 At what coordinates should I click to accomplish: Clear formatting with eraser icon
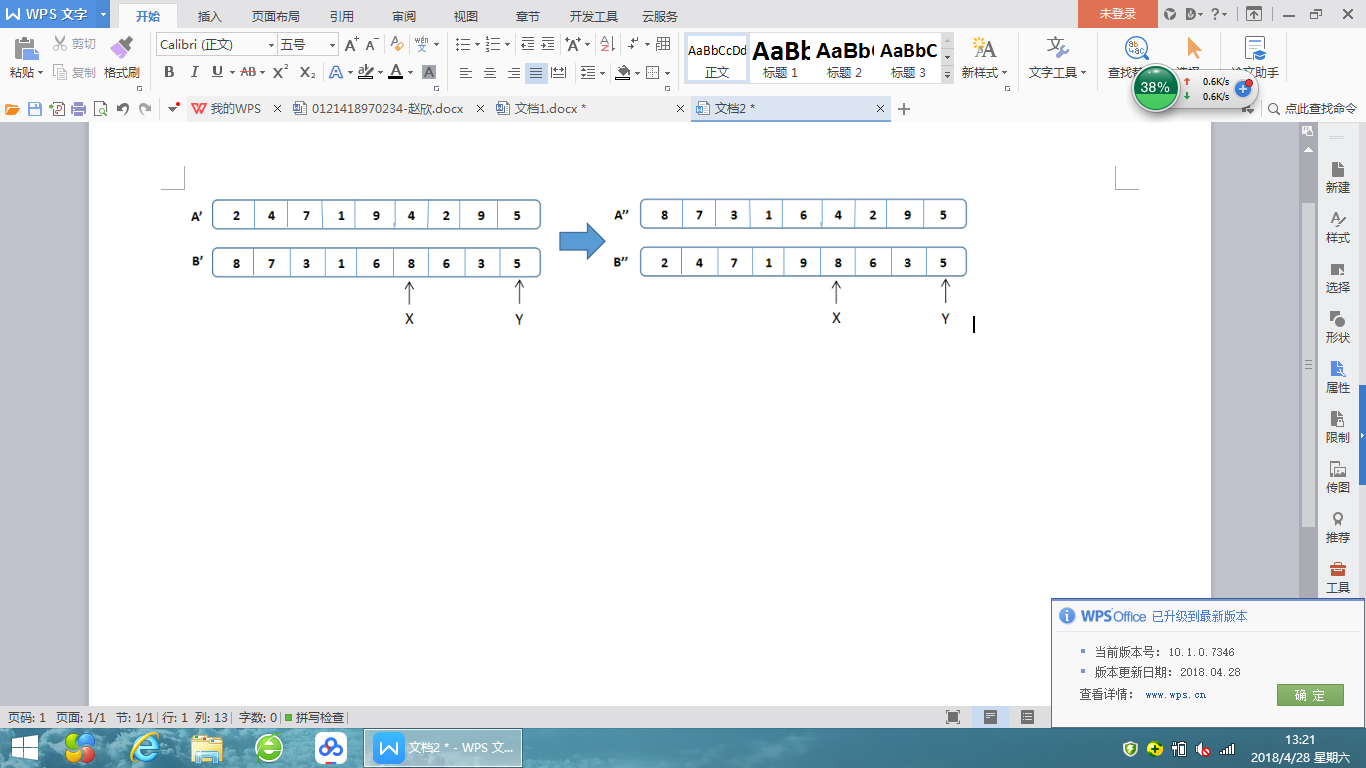pyautogui.click(x=397, y=44)
